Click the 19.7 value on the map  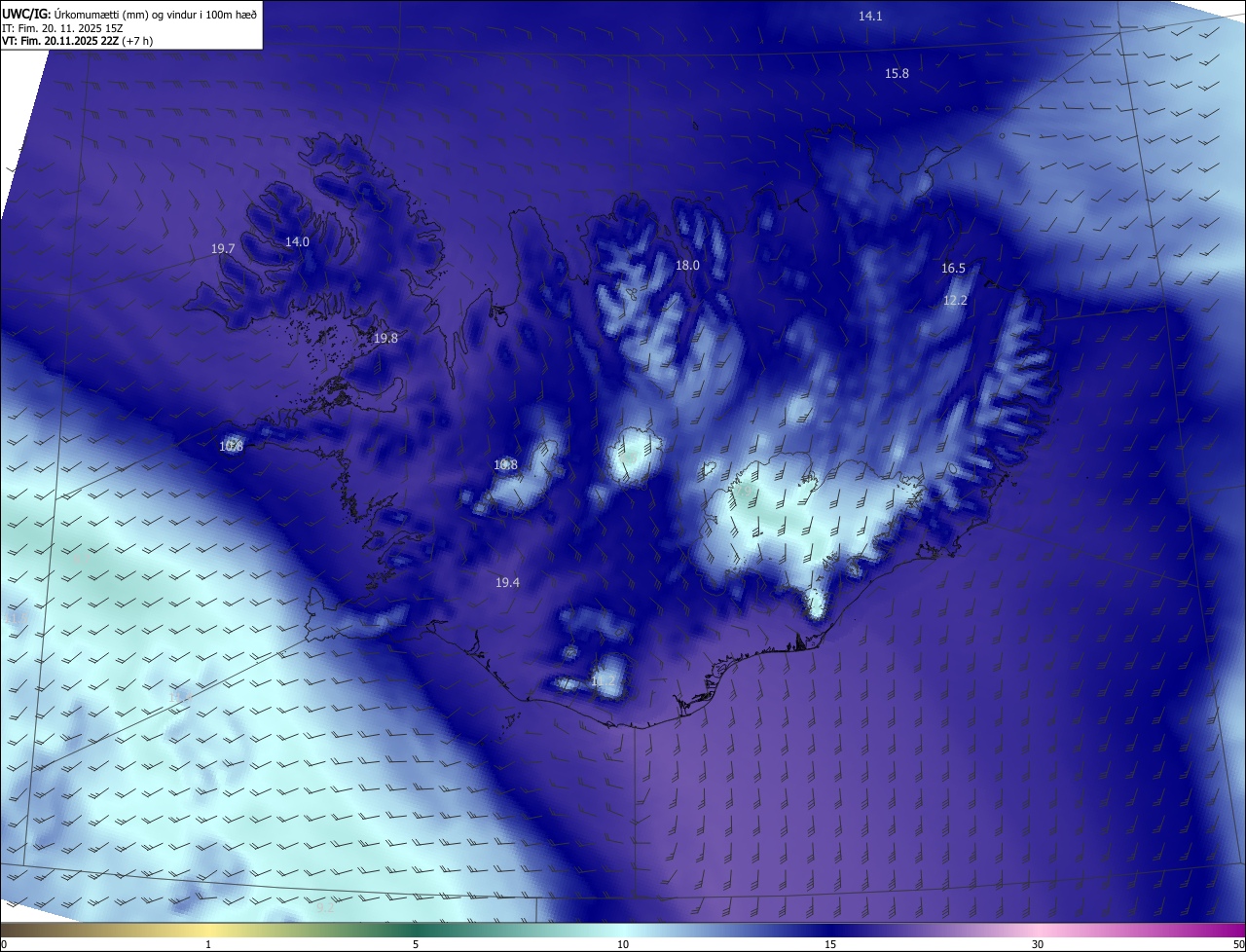click(x=223, y=249)
